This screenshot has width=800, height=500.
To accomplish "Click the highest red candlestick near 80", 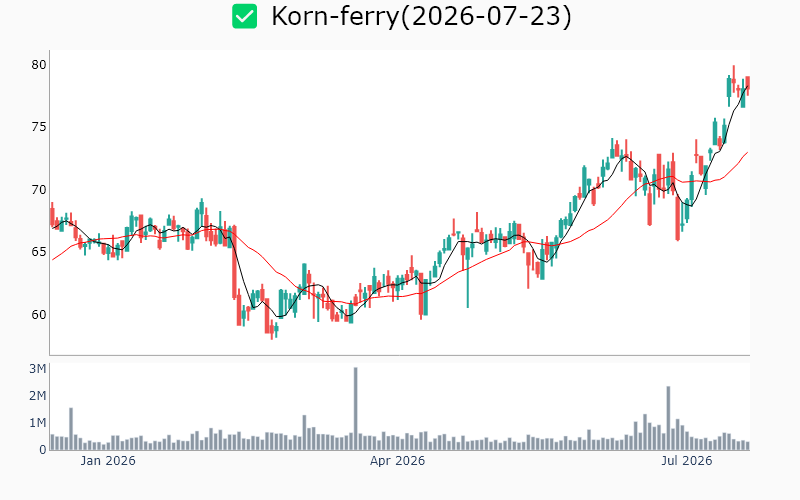I will [x=734, y=79].
